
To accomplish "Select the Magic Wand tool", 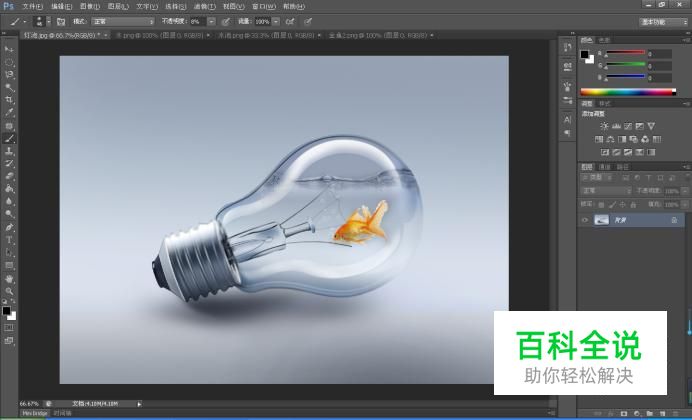I will click(9, 87).
